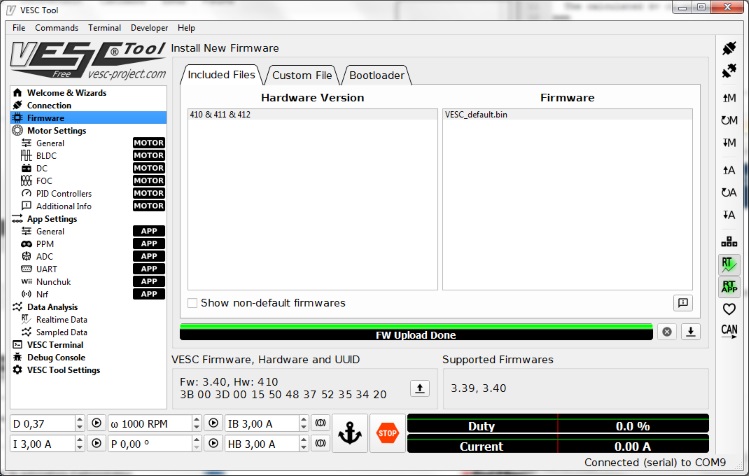Screen dimensions: 749x476
Task: Click handbrake icon next to HB 3,00 A
Action: [321, 444]
